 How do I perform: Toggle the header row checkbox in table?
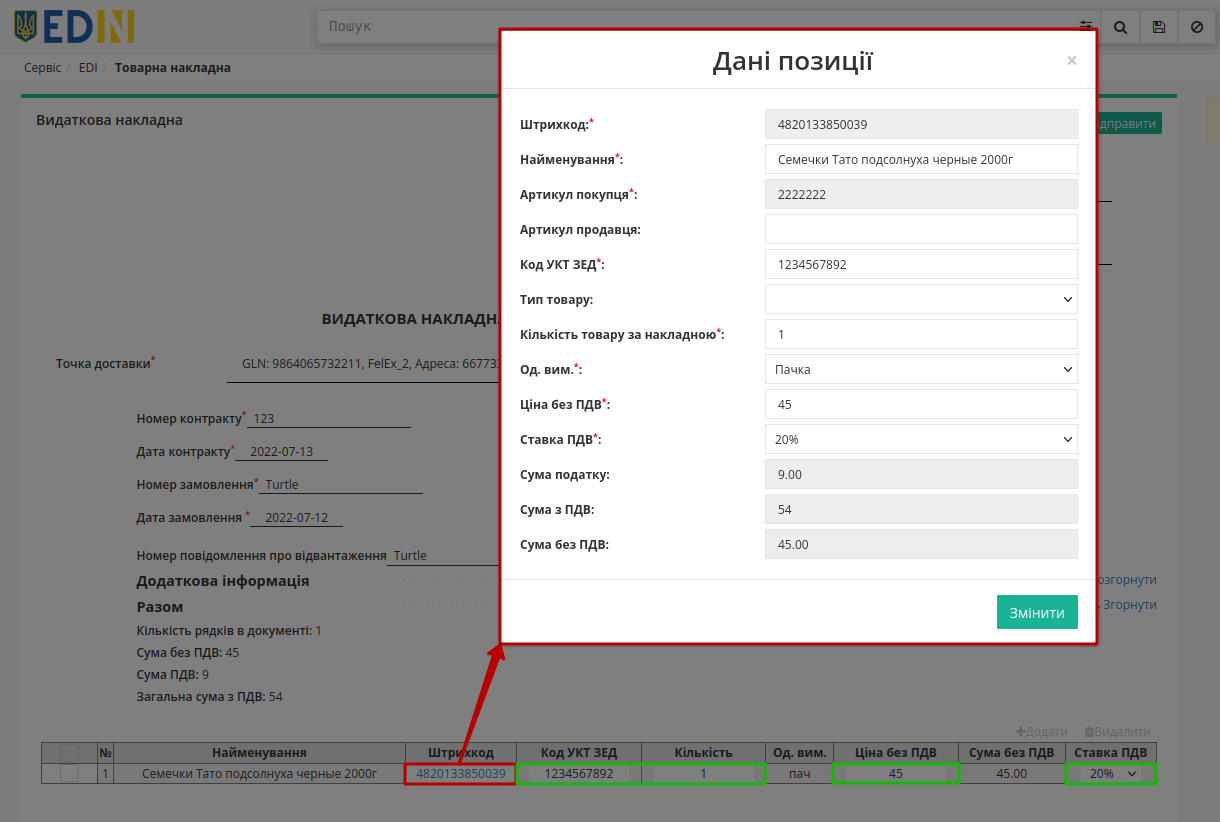69,753
